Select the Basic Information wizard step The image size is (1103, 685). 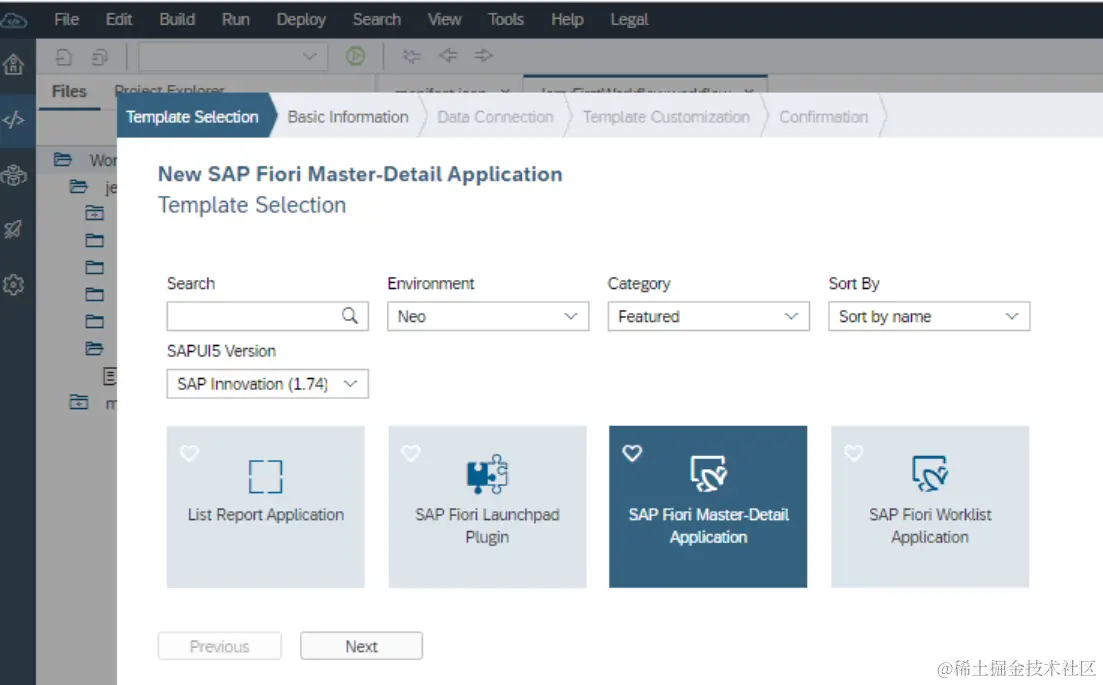click(x=348, y=117)
